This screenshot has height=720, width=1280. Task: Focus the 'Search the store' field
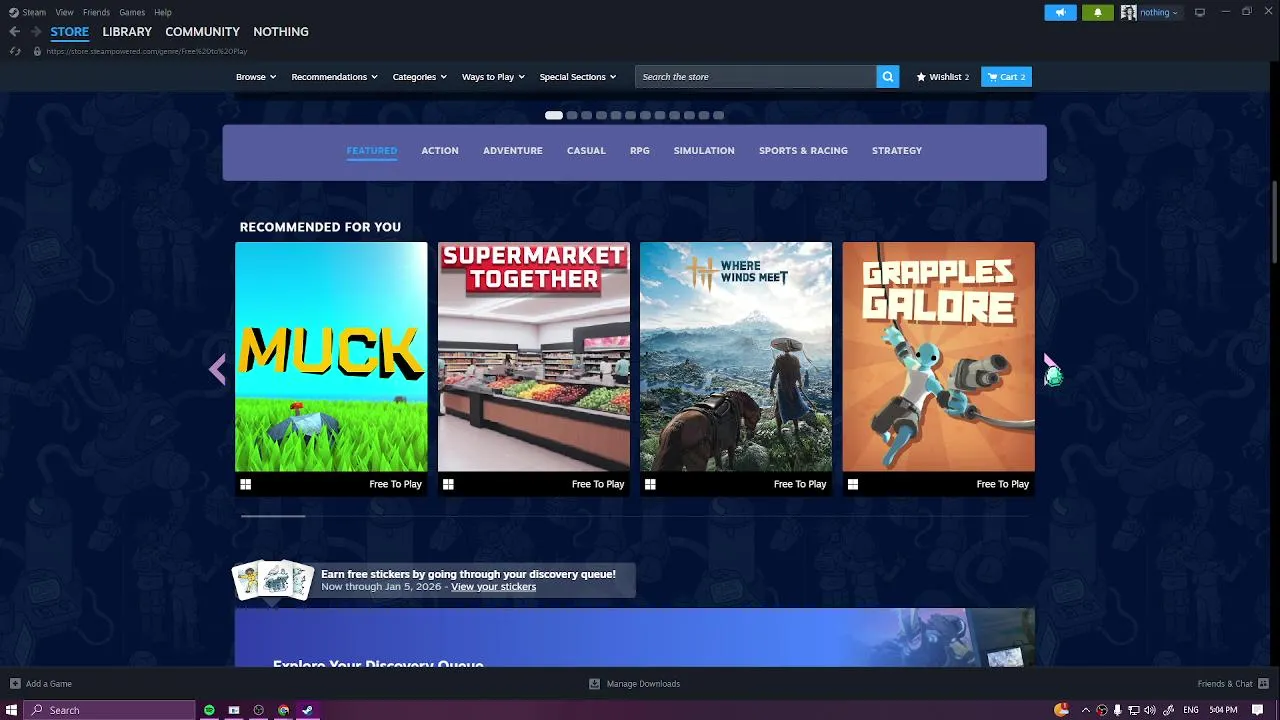(x=756, y=77)
